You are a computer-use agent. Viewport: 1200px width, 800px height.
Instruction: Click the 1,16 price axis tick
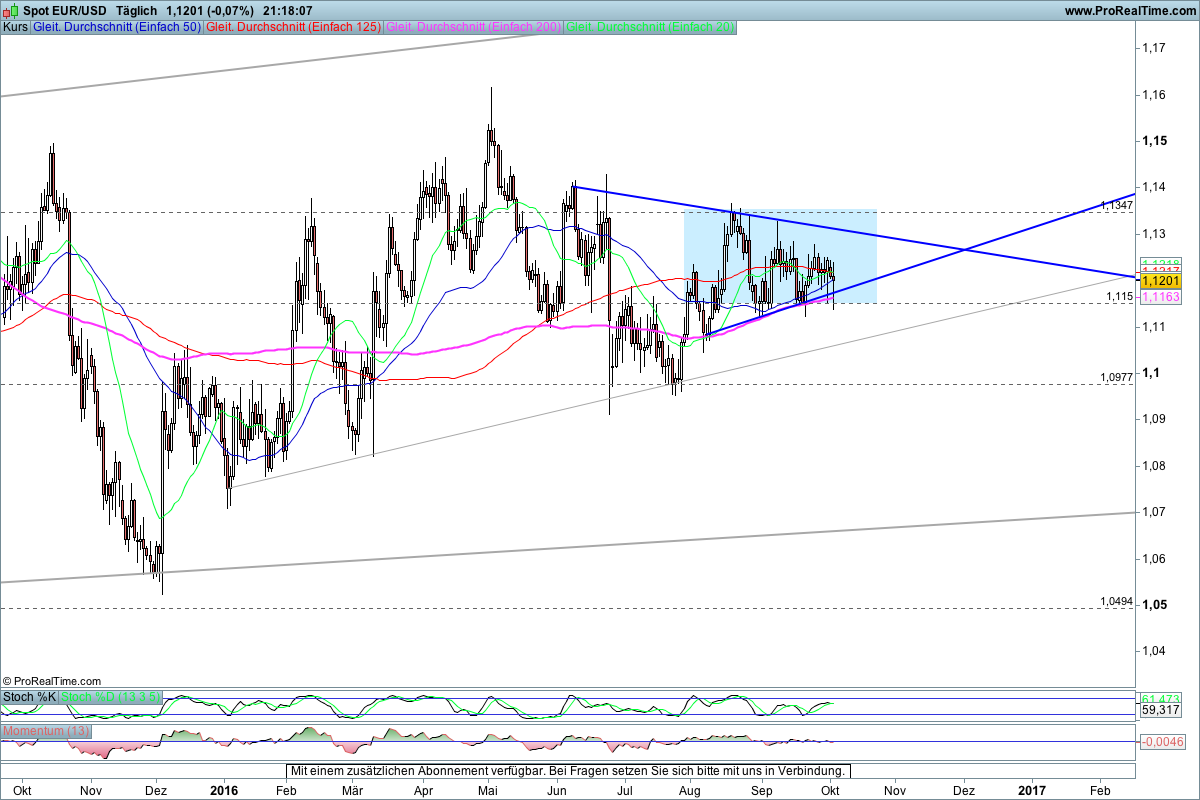1155,95
